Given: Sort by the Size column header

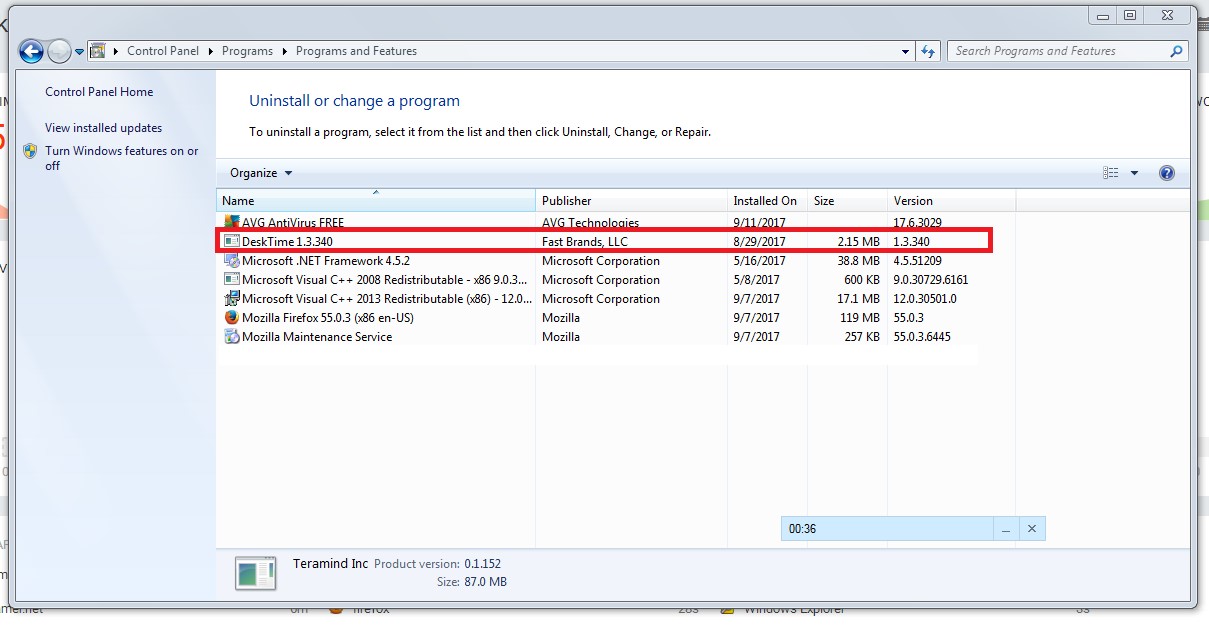Looking at the screenshot, I should click(847, 200).
